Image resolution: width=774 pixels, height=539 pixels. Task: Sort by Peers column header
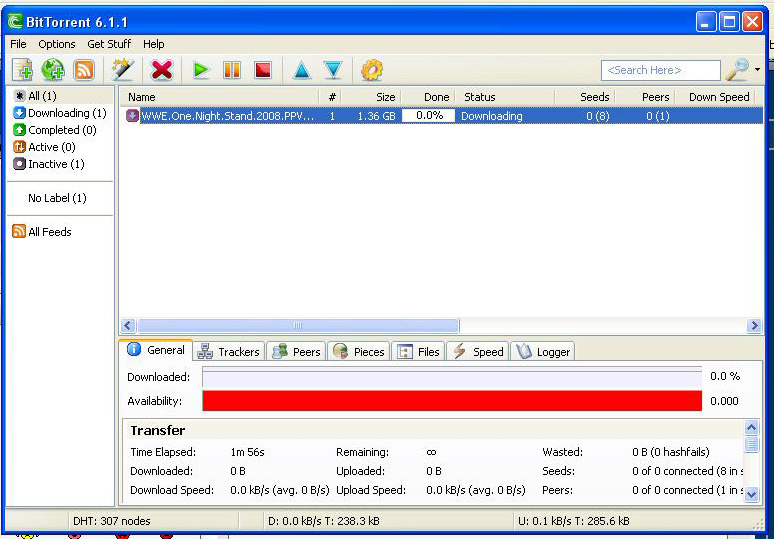(646, 97)
